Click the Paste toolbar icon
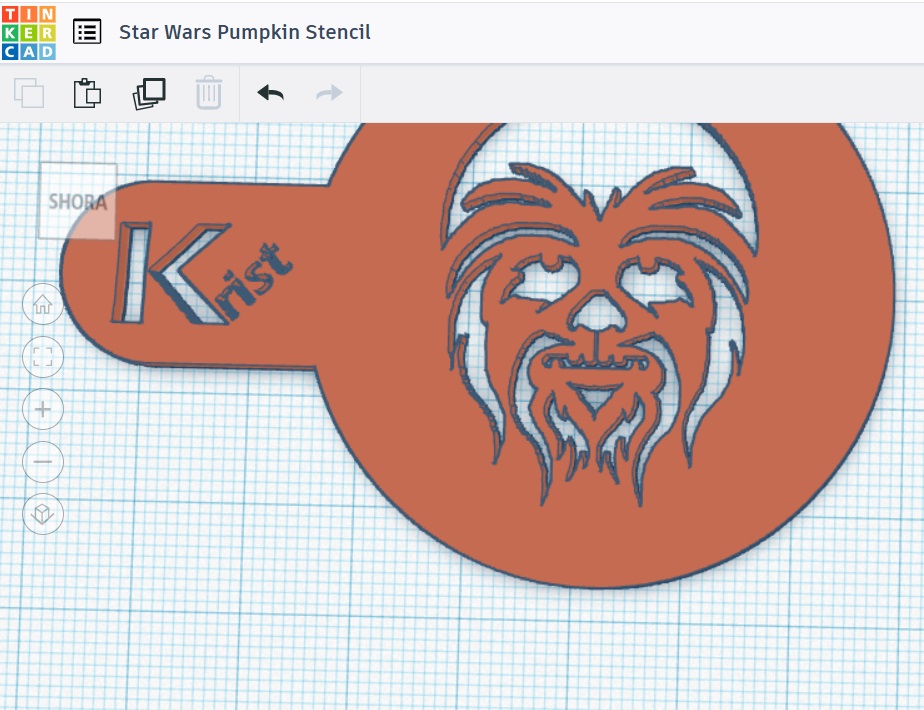Image resolution: width=924 pixels, height=710 pixels. (x=87, y=93)
